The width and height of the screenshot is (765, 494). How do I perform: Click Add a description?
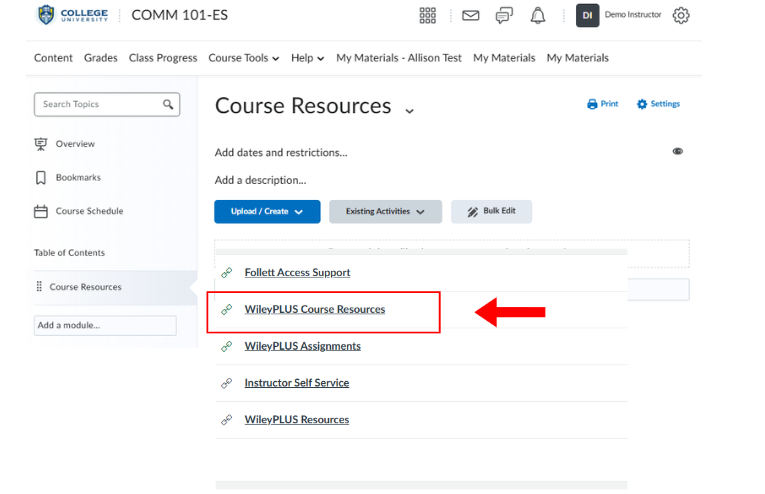coord(261,180)
